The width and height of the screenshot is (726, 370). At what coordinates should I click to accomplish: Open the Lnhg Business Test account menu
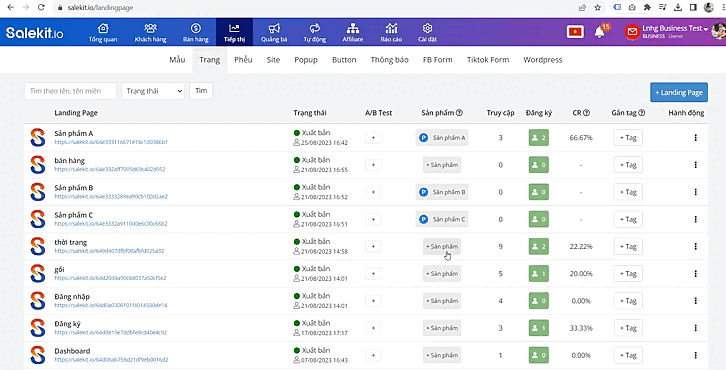pos(675,31)
